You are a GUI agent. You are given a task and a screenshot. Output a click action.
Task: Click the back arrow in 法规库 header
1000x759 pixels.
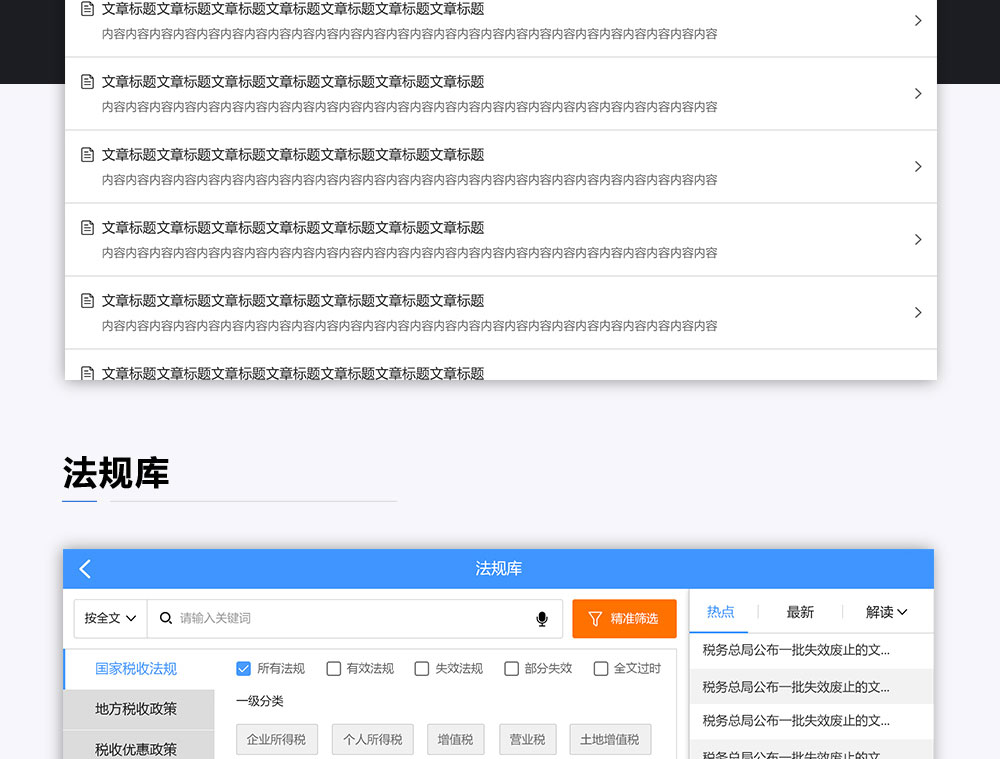tap(85, 569)
